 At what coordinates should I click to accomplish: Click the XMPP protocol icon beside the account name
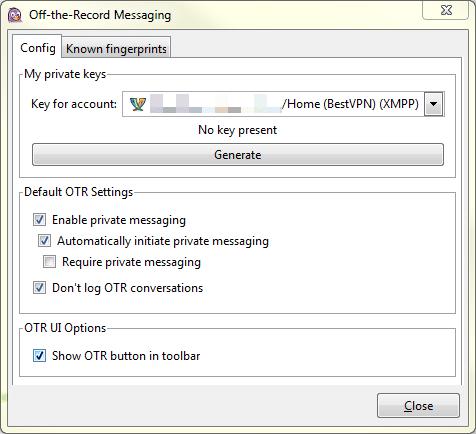tap(138, 104)
